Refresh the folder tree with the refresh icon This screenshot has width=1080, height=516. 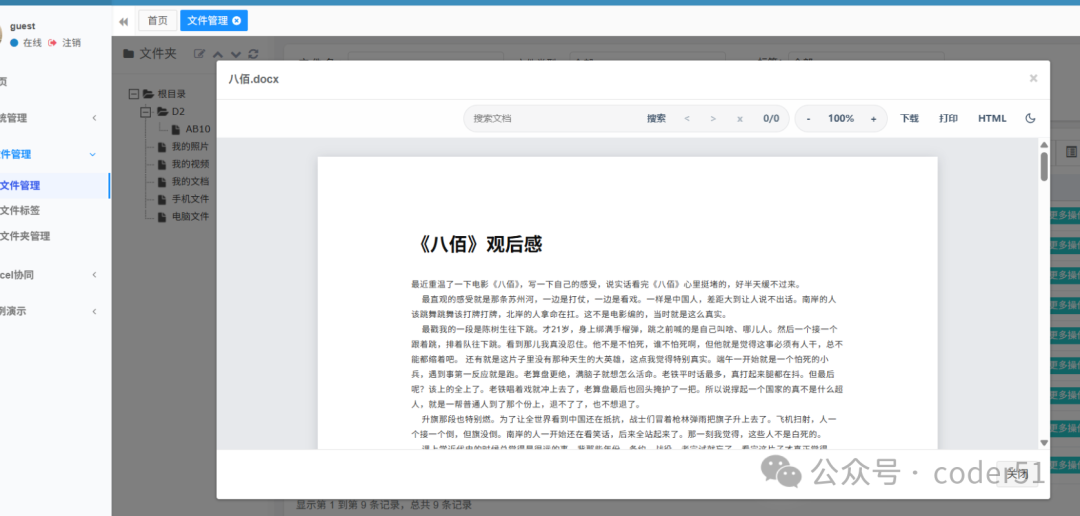pos(253,54)
